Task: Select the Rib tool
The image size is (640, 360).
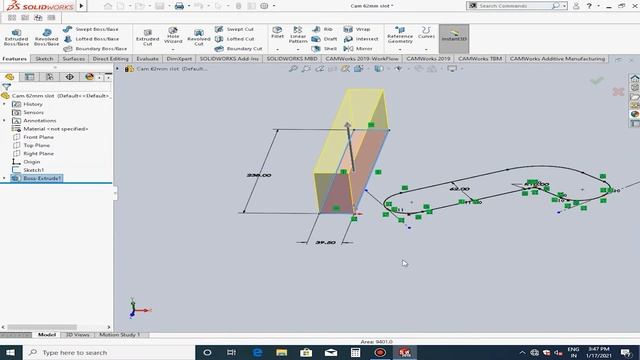Action: click(x=322, y=29)
